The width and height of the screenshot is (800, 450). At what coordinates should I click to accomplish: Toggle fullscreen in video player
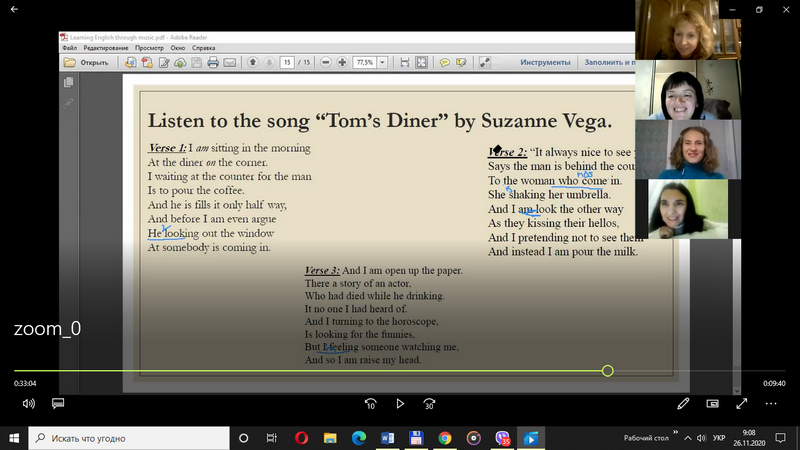pyautogui.click(x=742, y=404)
